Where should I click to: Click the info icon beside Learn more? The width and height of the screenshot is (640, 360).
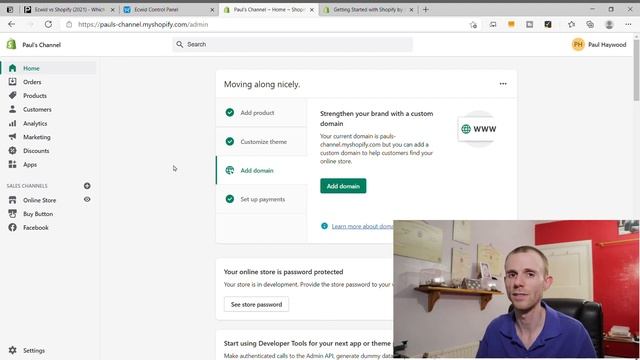pyautogui.click(x=324, y=226)
